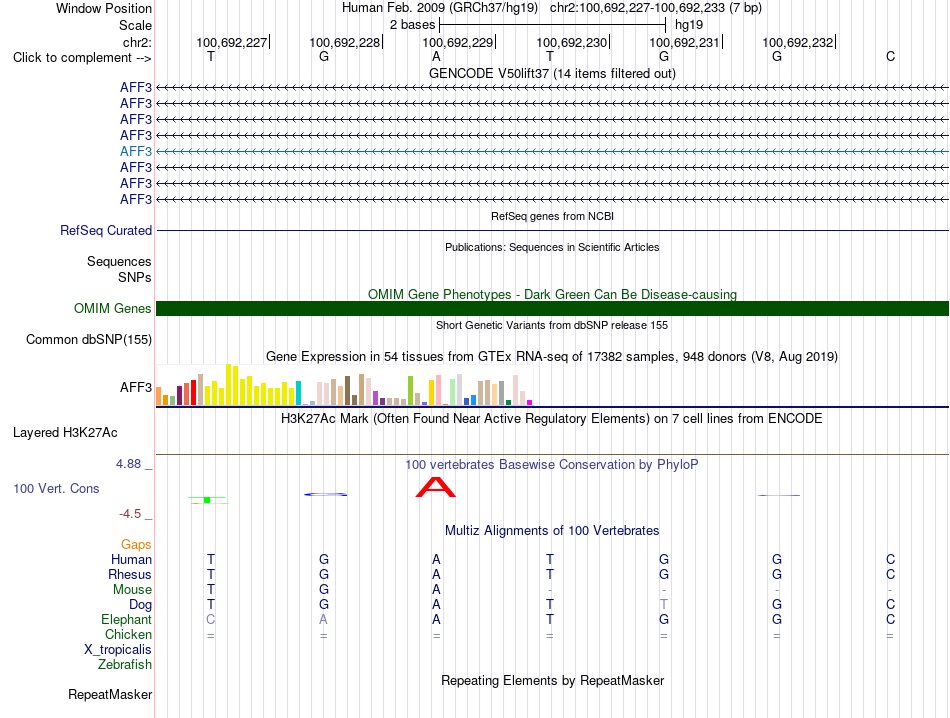The height and width of the screenshot is (718, 950).
Task: Open the dark green OMIM Genes bar
Action: pos(552,308)
